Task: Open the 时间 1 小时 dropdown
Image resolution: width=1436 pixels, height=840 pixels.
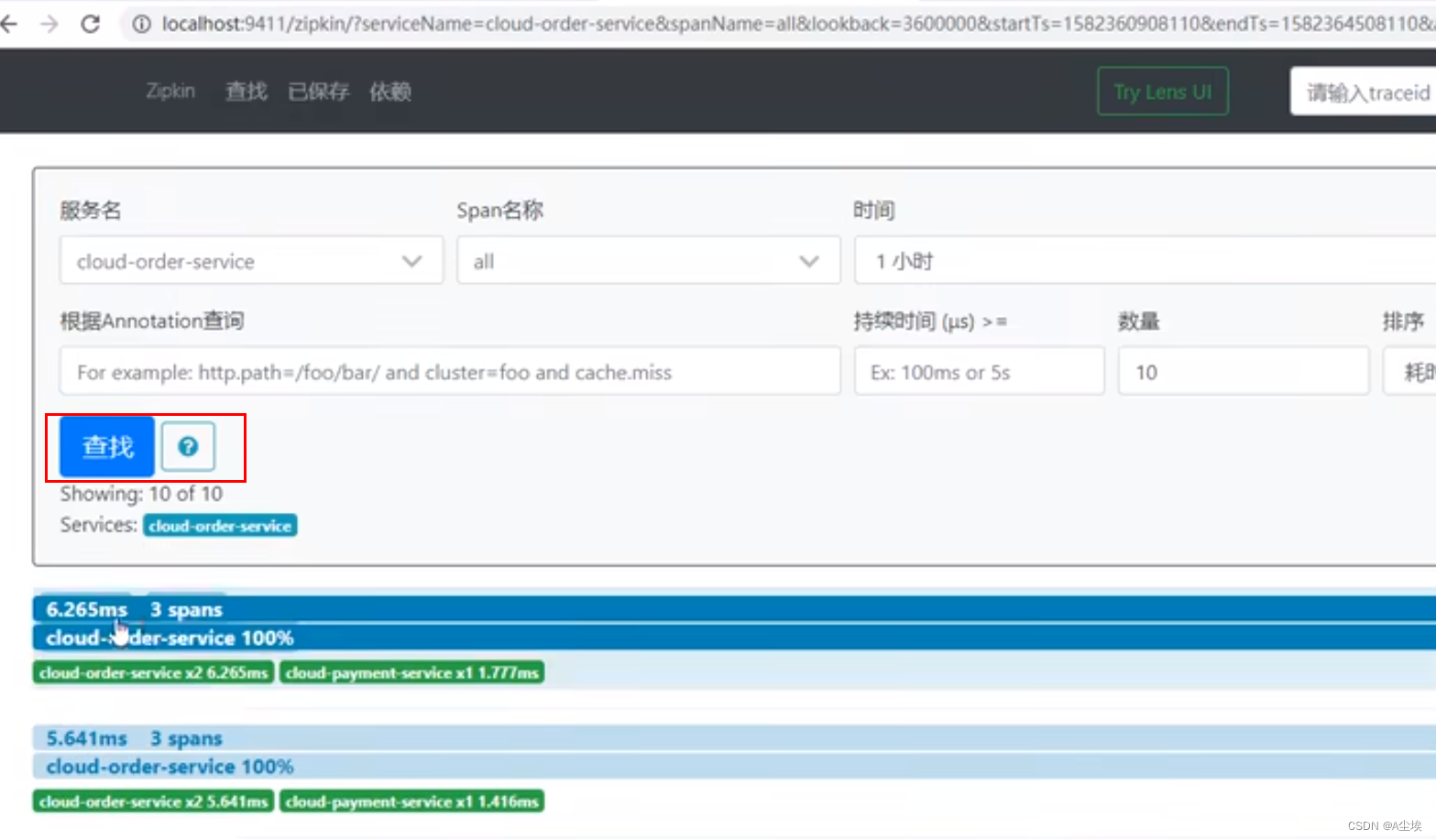Action: [x=1146, y=261]
